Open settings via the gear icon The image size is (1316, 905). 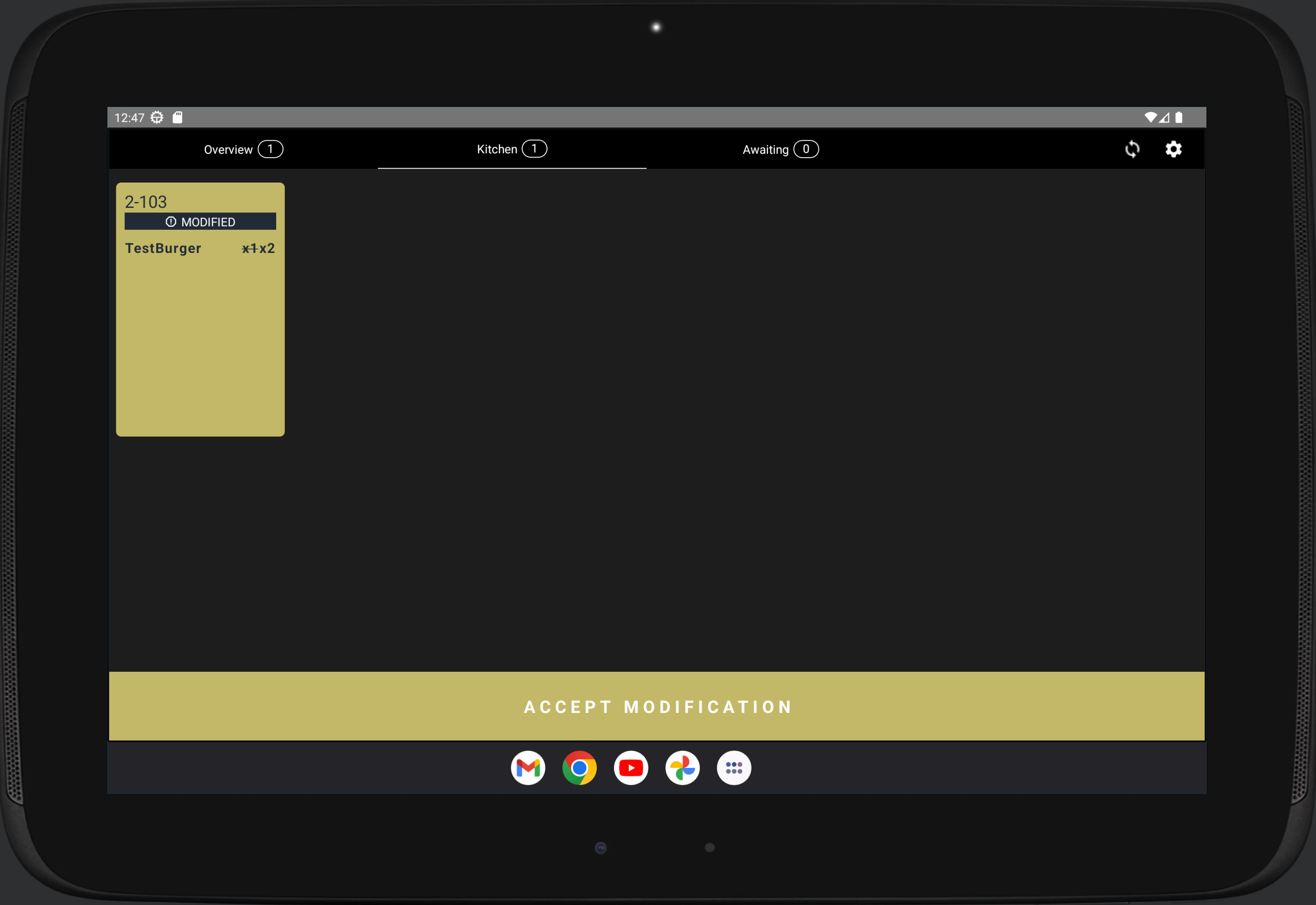[x=1173, y=149]
